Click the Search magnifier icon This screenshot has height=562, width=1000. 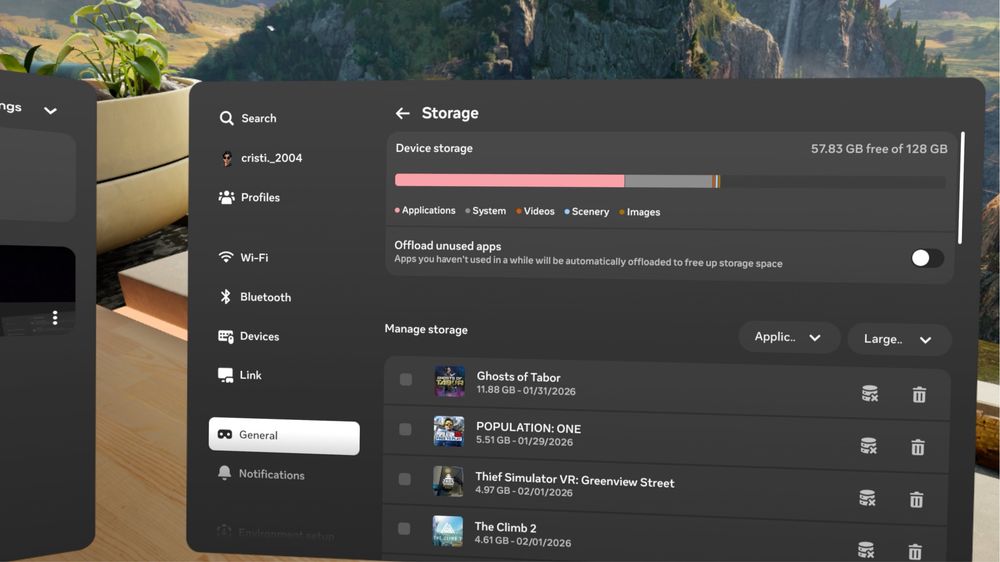pyautogui.click(x=226, y=118)
